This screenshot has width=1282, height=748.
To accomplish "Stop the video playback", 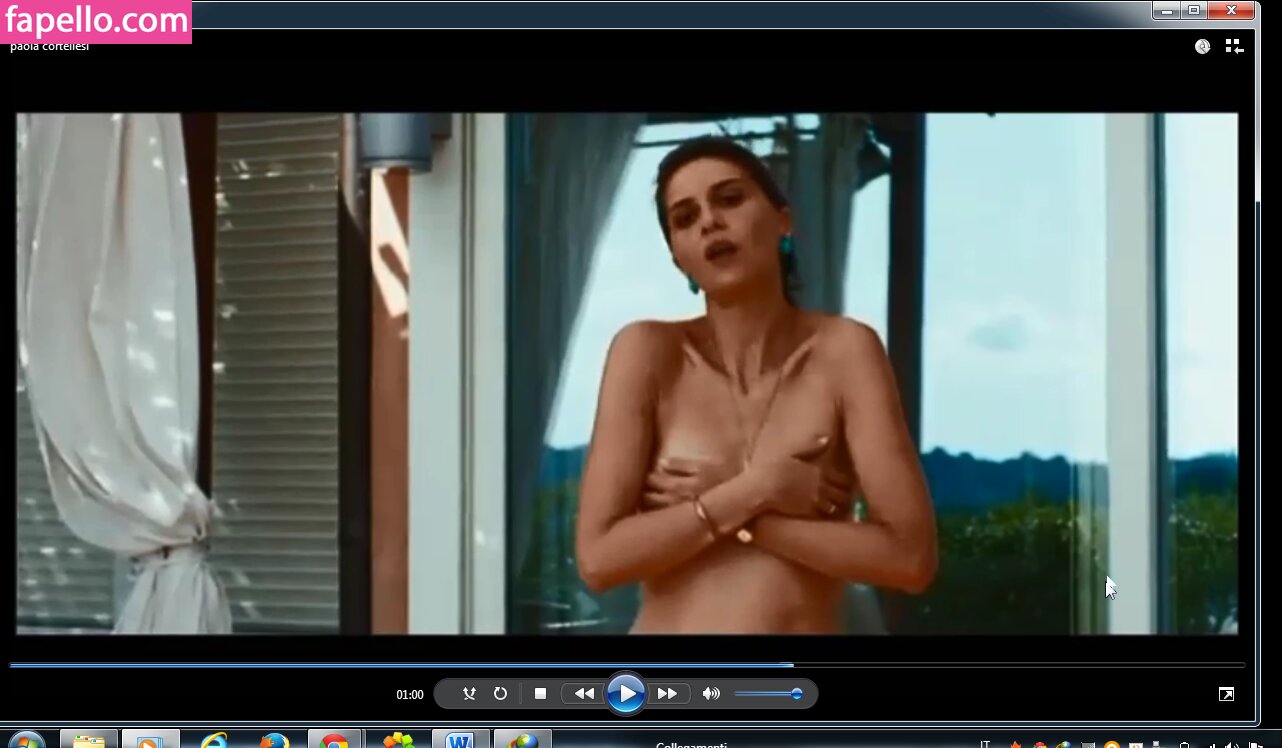I will click(540, 693).
